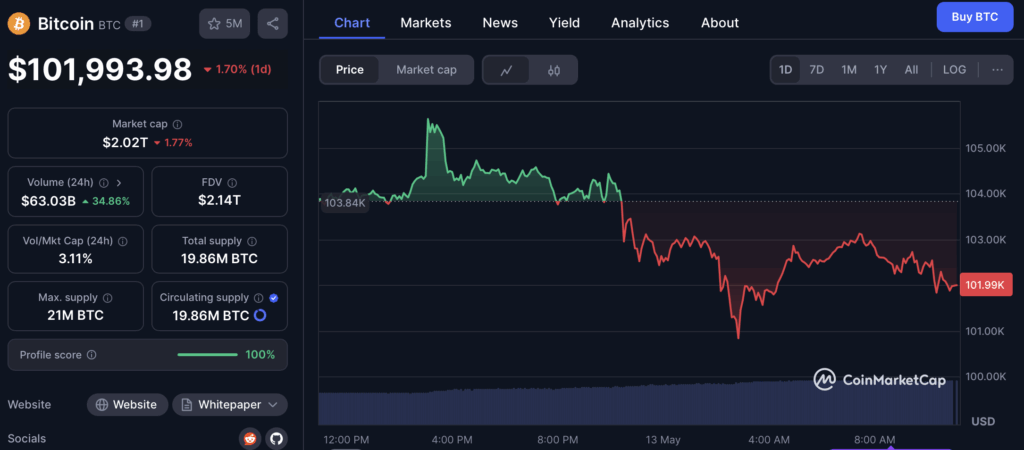The width and height of the screenshot is (1024, 450).
Task: Click the Max. supply info icon
Action: click(108, 298)
